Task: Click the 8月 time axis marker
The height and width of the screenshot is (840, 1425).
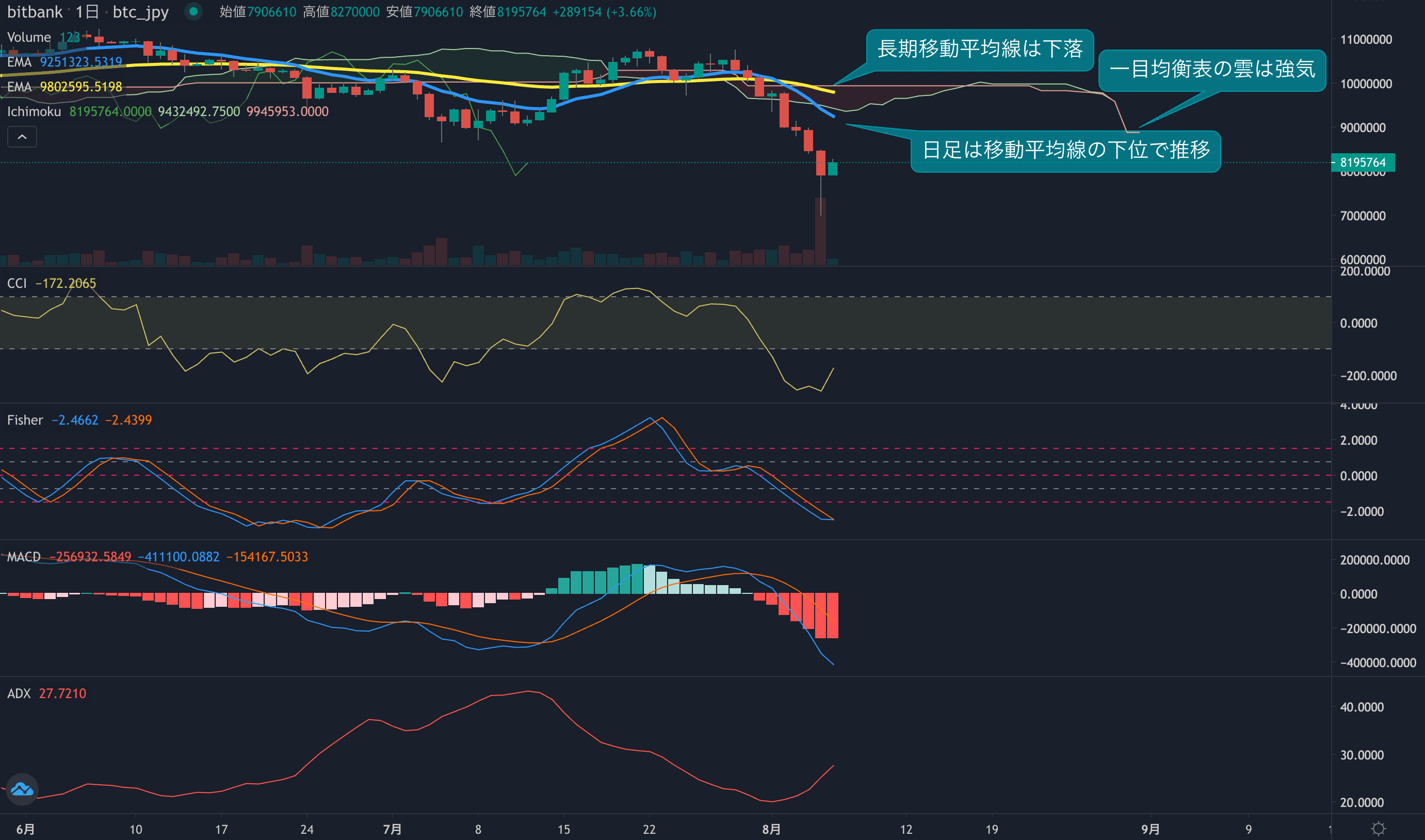Action: click(771, 829)
